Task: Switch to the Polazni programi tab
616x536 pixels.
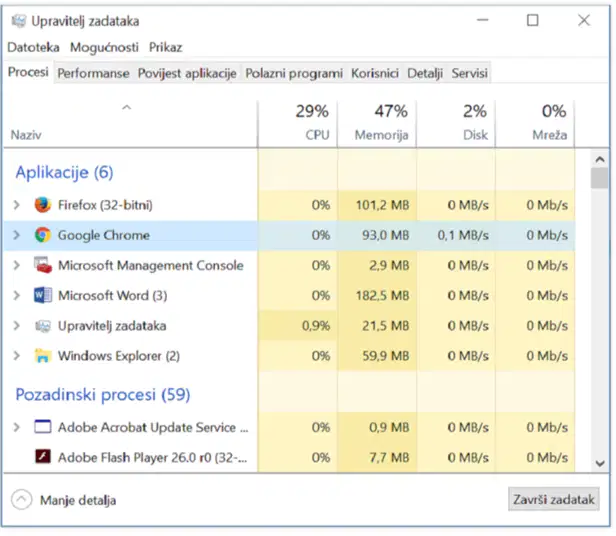Action: [294, 73]
